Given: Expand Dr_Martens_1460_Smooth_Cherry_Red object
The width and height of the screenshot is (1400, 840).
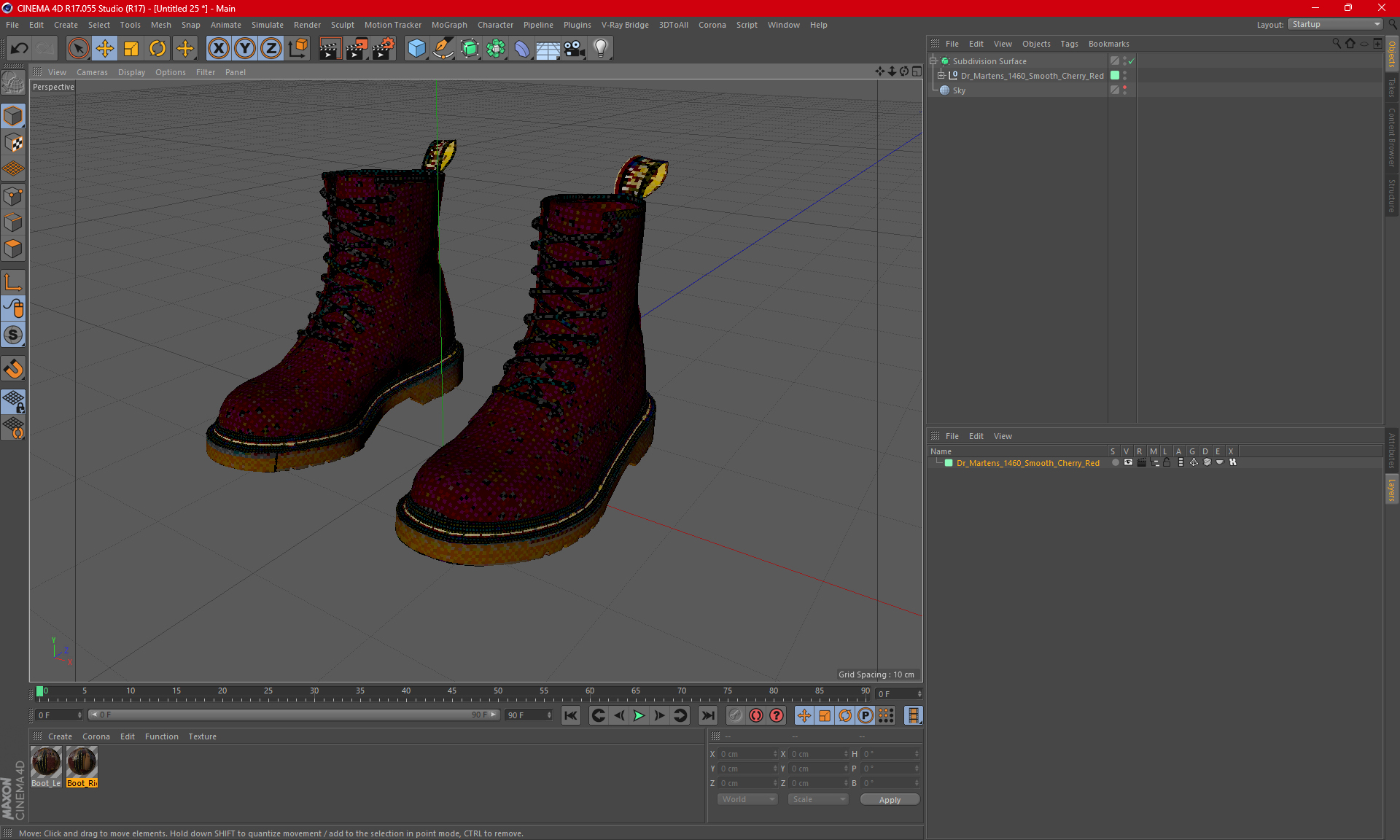Looking at the screenshot, I should 941,75.
